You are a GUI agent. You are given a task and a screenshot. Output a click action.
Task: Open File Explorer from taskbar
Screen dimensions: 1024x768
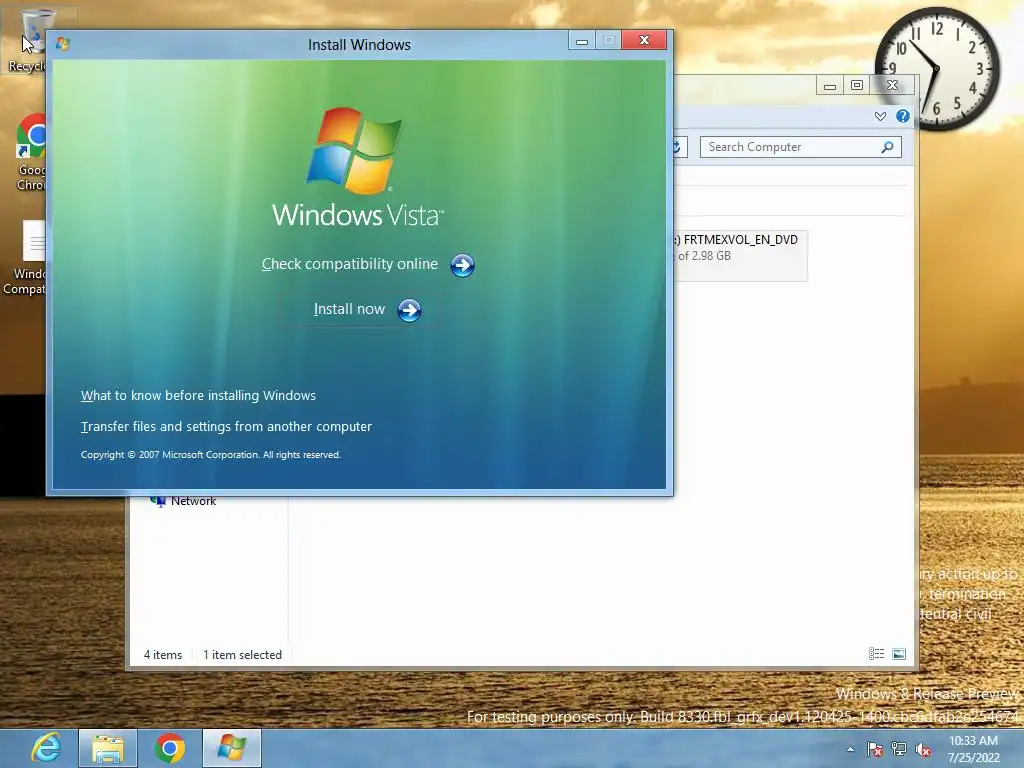click(x=108, y=748)
